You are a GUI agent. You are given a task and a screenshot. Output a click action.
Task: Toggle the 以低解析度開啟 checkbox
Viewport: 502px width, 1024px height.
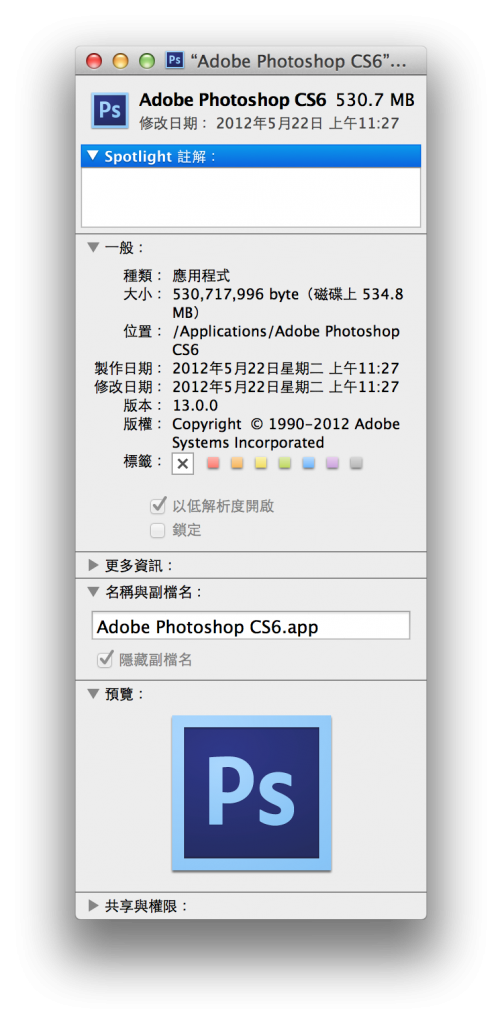click(x=157, y=505)
